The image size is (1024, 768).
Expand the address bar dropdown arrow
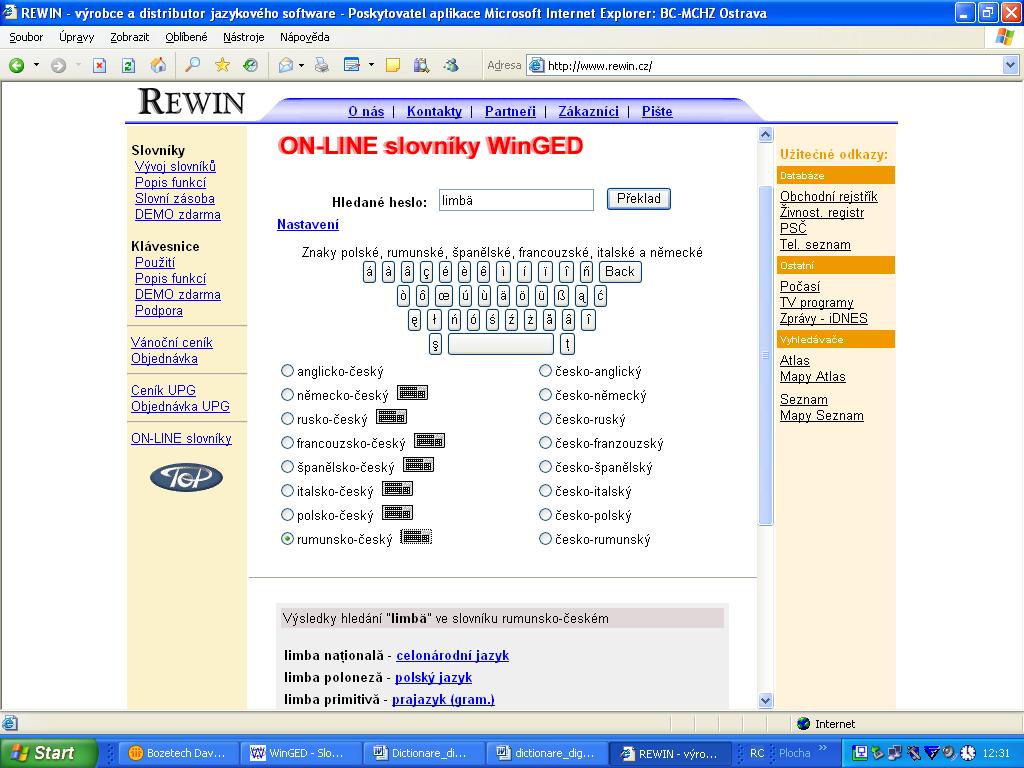pyautogui.click(x=1010, y=65)
